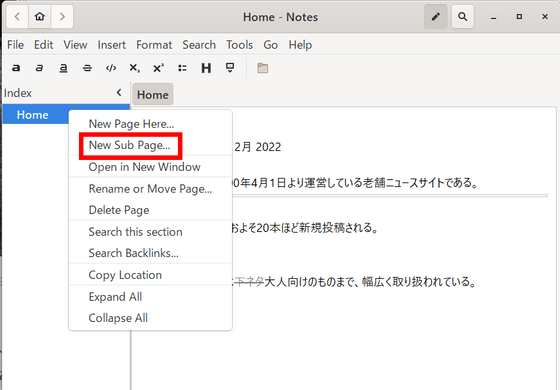Apply underline mark formatting icon
This screenshot has height=390, width=560.
click(63, 68)
